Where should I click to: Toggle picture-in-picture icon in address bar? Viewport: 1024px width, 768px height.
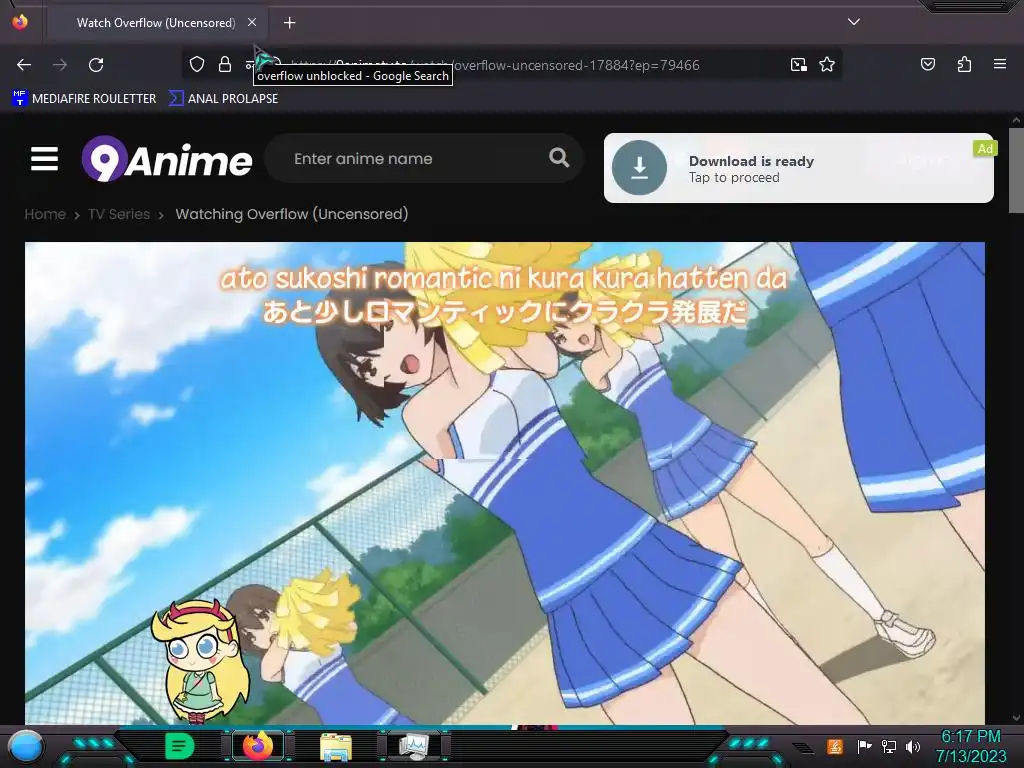(x=798, y=65)
